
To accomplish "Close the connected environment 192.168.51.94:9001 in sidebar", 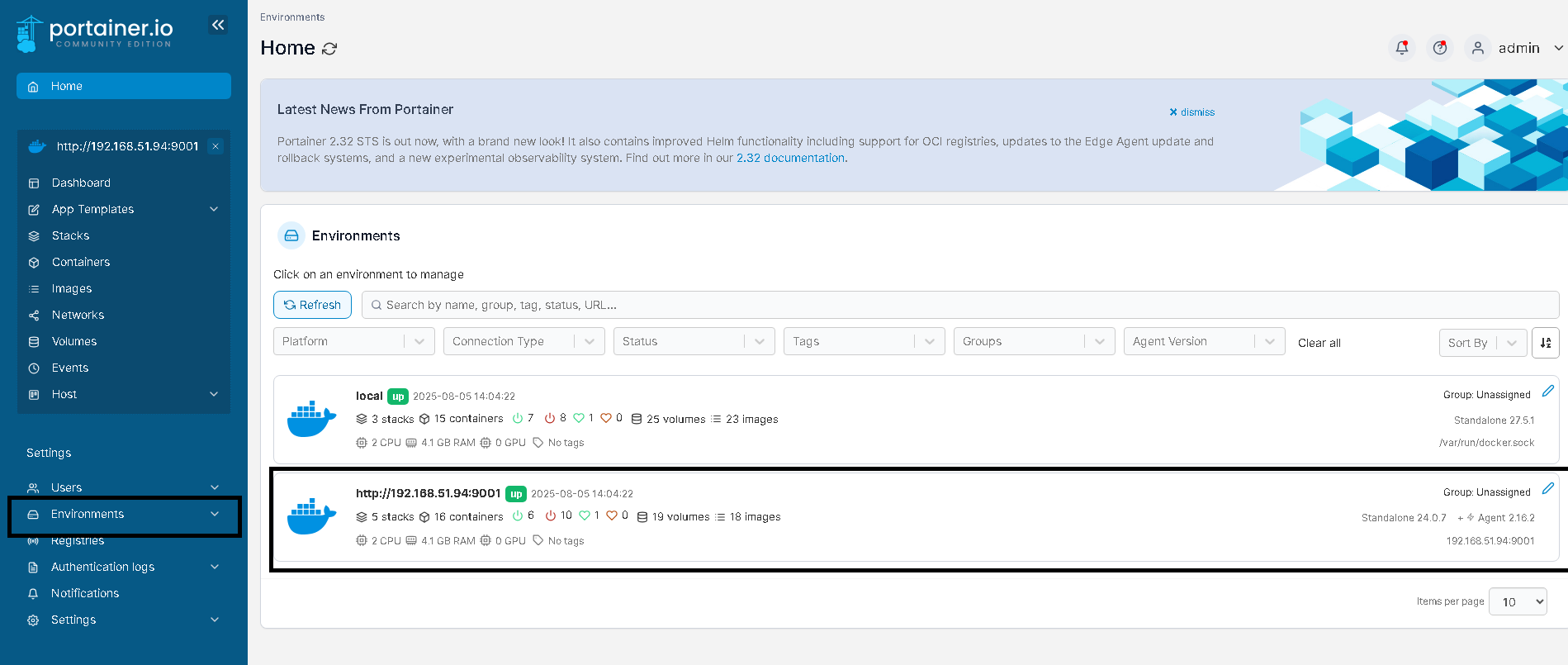I will pyautogui.click(x=216, y=146).
